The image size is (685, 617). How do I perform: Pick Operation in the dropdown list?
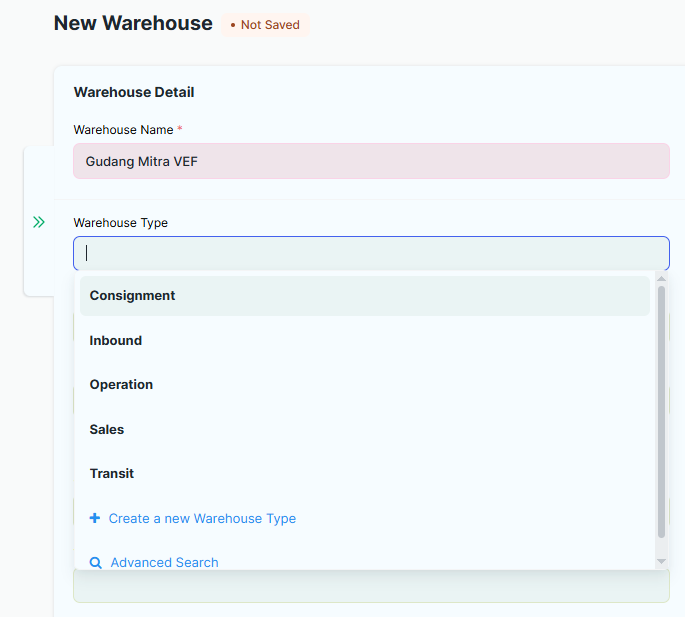(365, 385)
